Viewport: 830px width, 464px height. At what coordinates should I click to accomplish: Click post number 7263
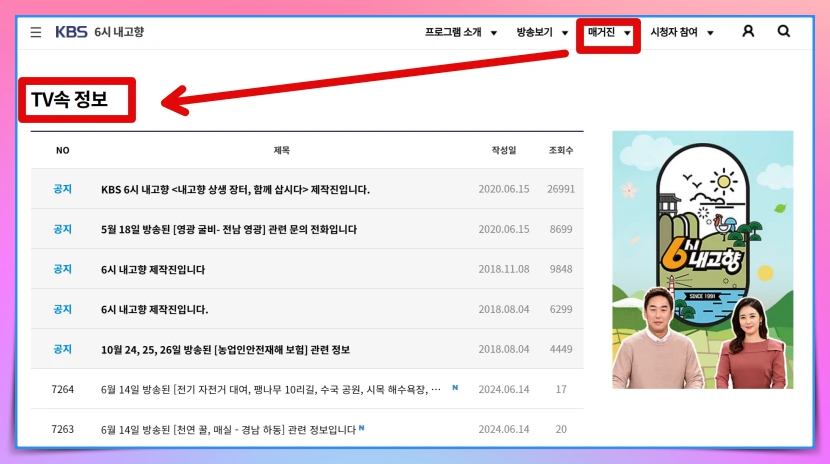pyautogui.click(x=62, y=429)
